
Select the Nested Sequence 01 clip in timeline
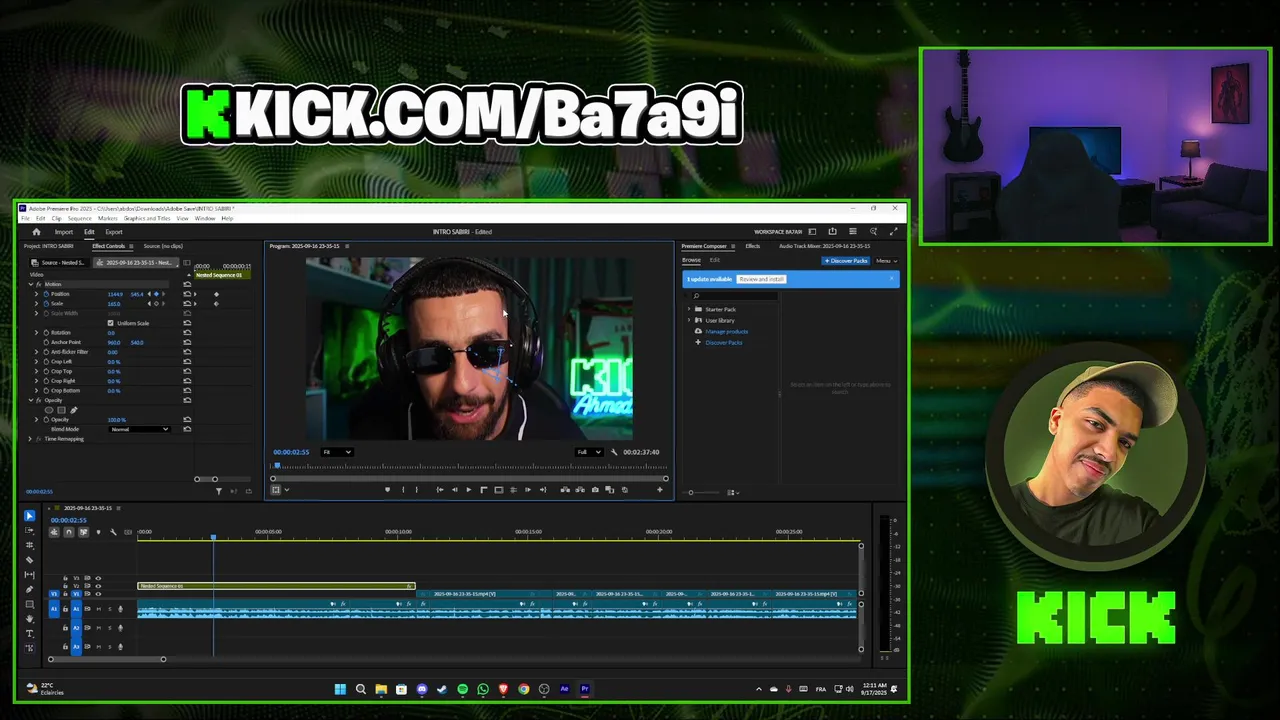tap(276, 586)
